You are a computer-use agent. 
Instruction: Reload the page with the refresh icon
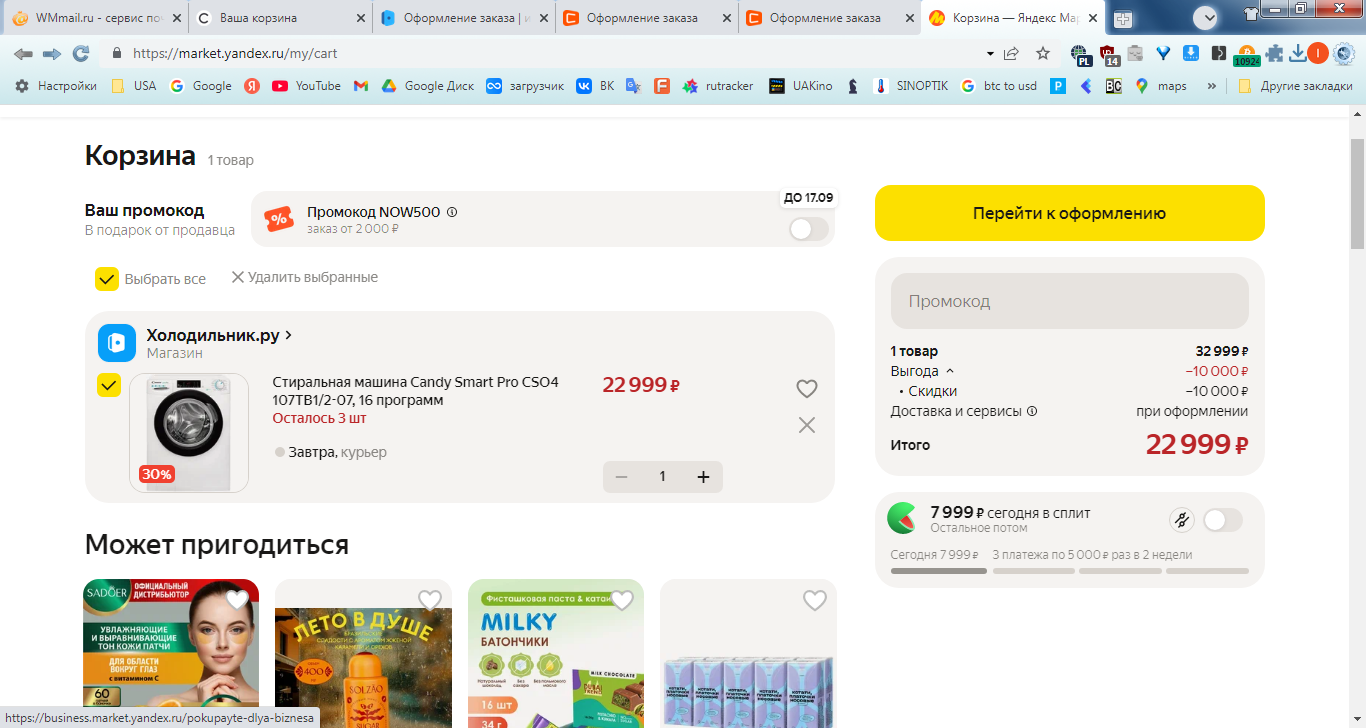(x=81, y=53)
